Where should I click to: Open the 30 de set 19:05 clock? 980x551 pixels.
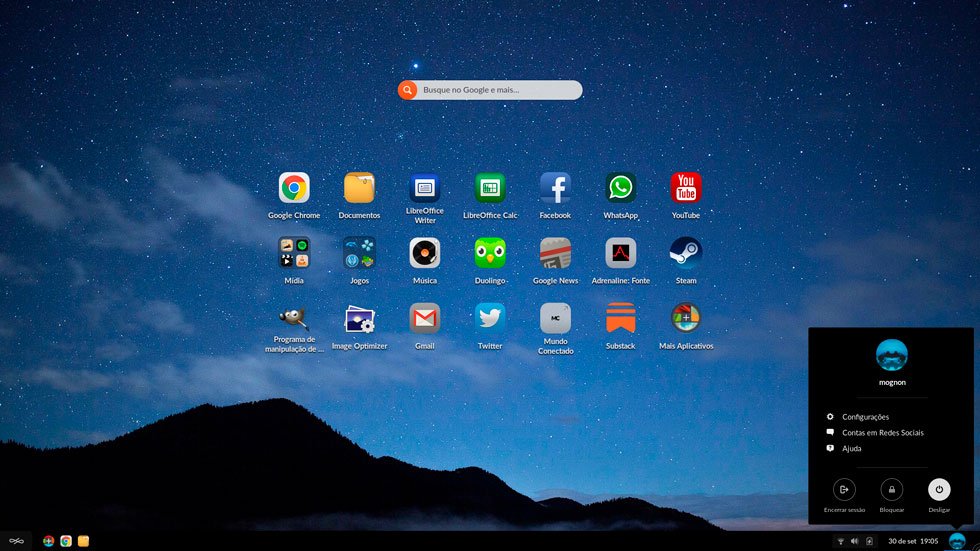coord(913,541)
